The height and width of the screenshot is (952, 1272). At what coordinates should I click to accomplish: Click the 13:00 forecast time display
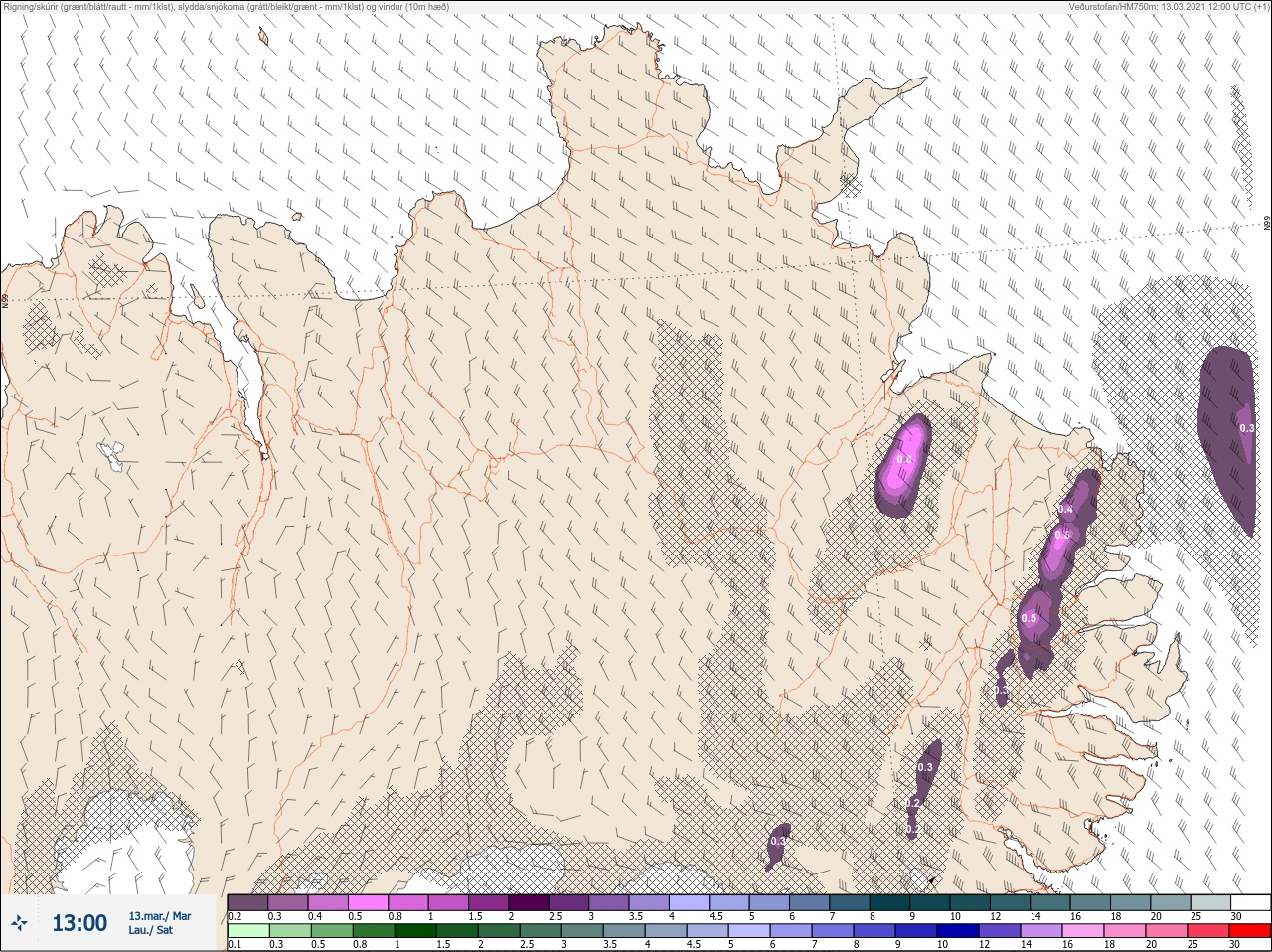tap(79, 923)
